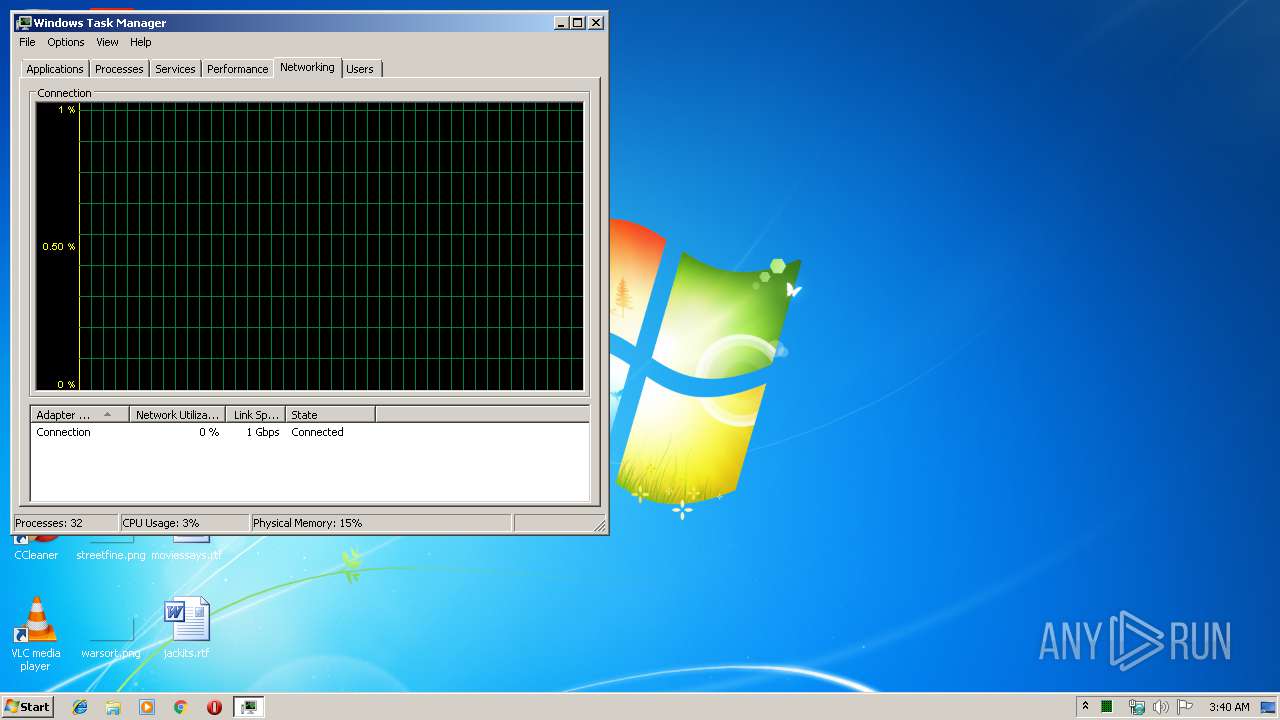Switch to the Users tab
Screen dimensions: 1280x720
360,69
